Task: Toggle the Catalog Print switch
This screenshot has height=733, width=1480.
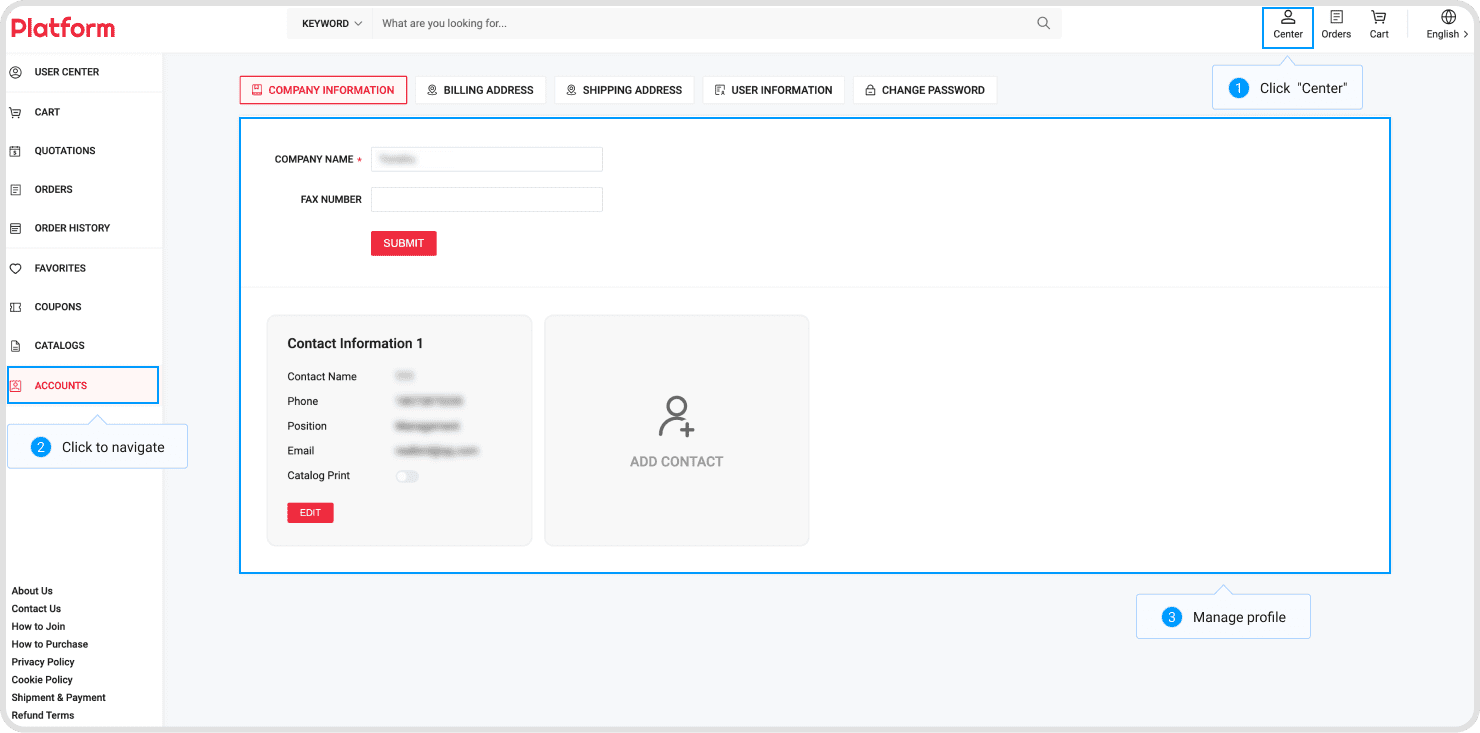Action: click(x=407, y=476)
